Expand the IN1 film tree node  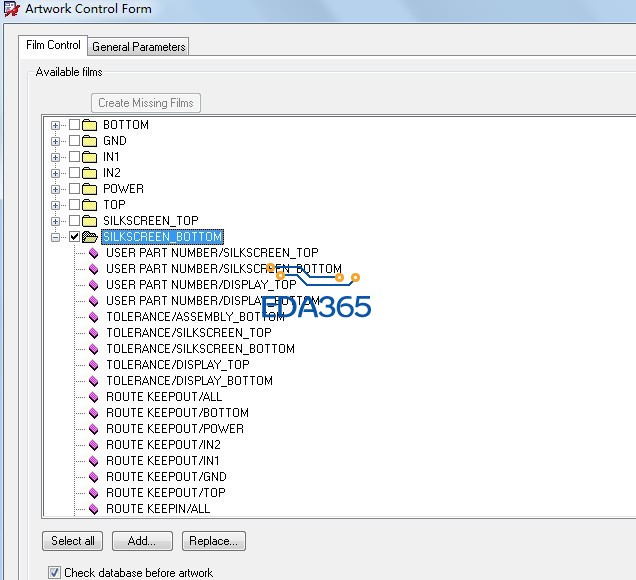tap(56, 157)
